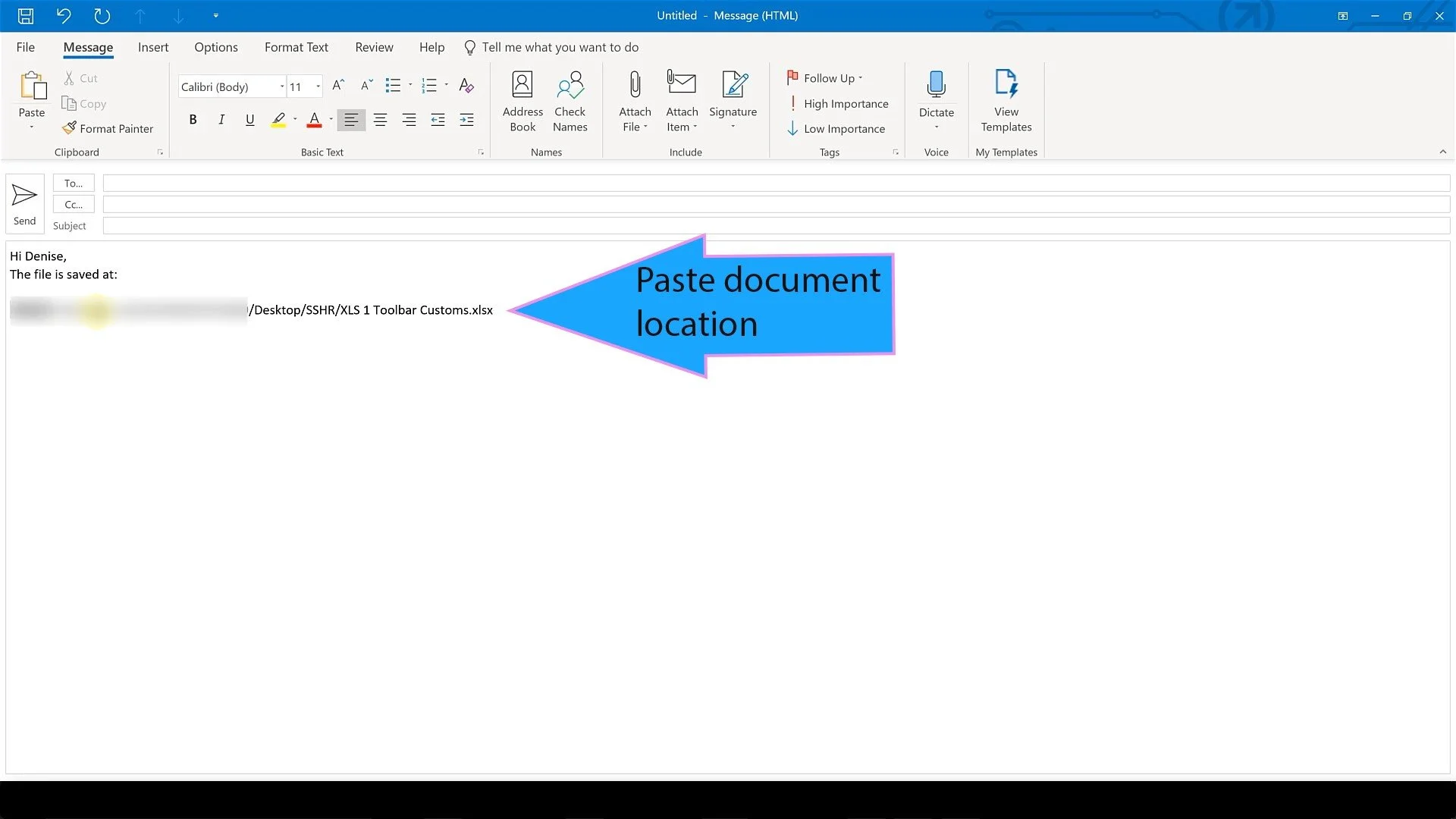The image size is (1456, 819).
Task: Select the red font color swatch
Action: (x=314, y=119)
